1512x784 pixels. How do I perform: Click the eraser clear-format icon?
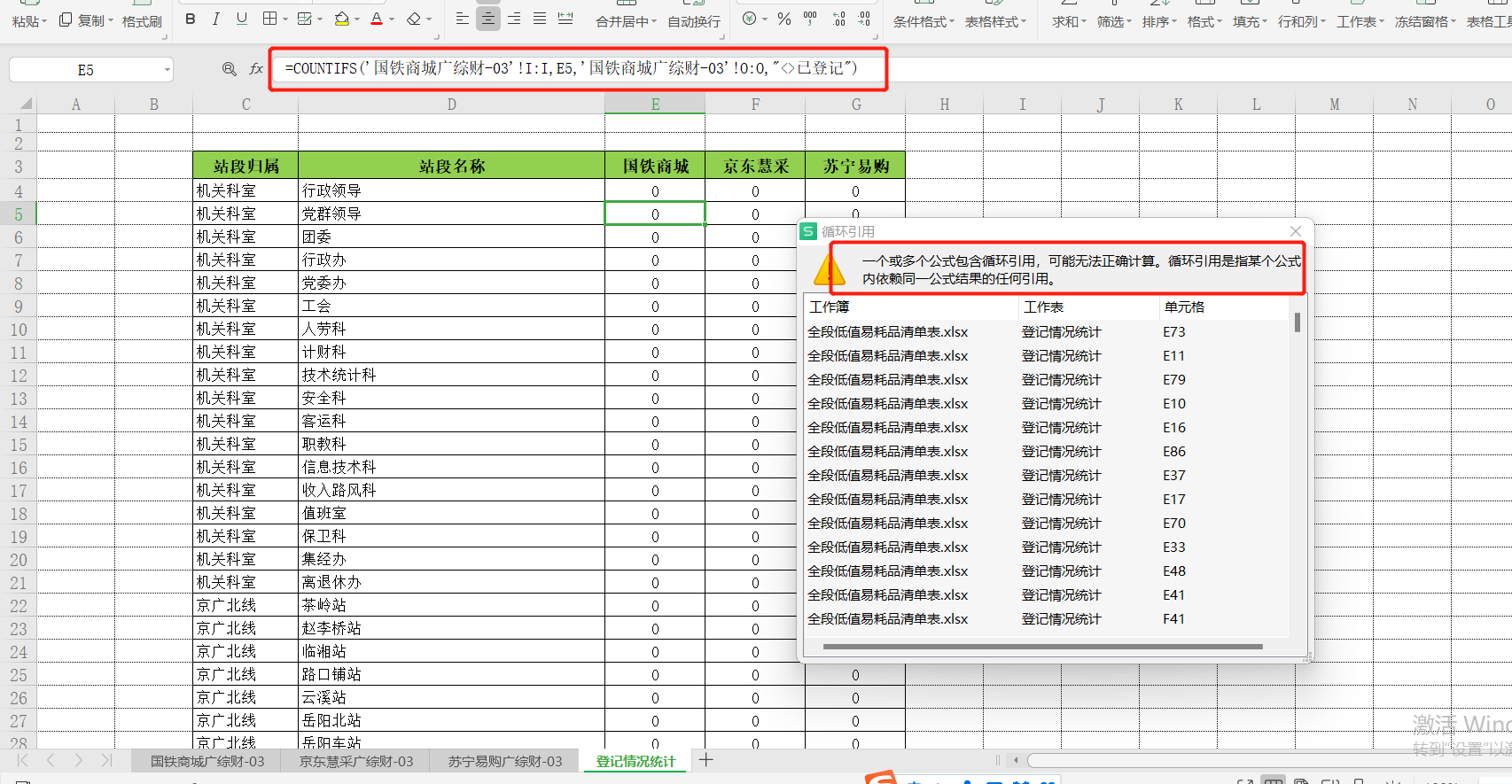click(x=413, y=19)
